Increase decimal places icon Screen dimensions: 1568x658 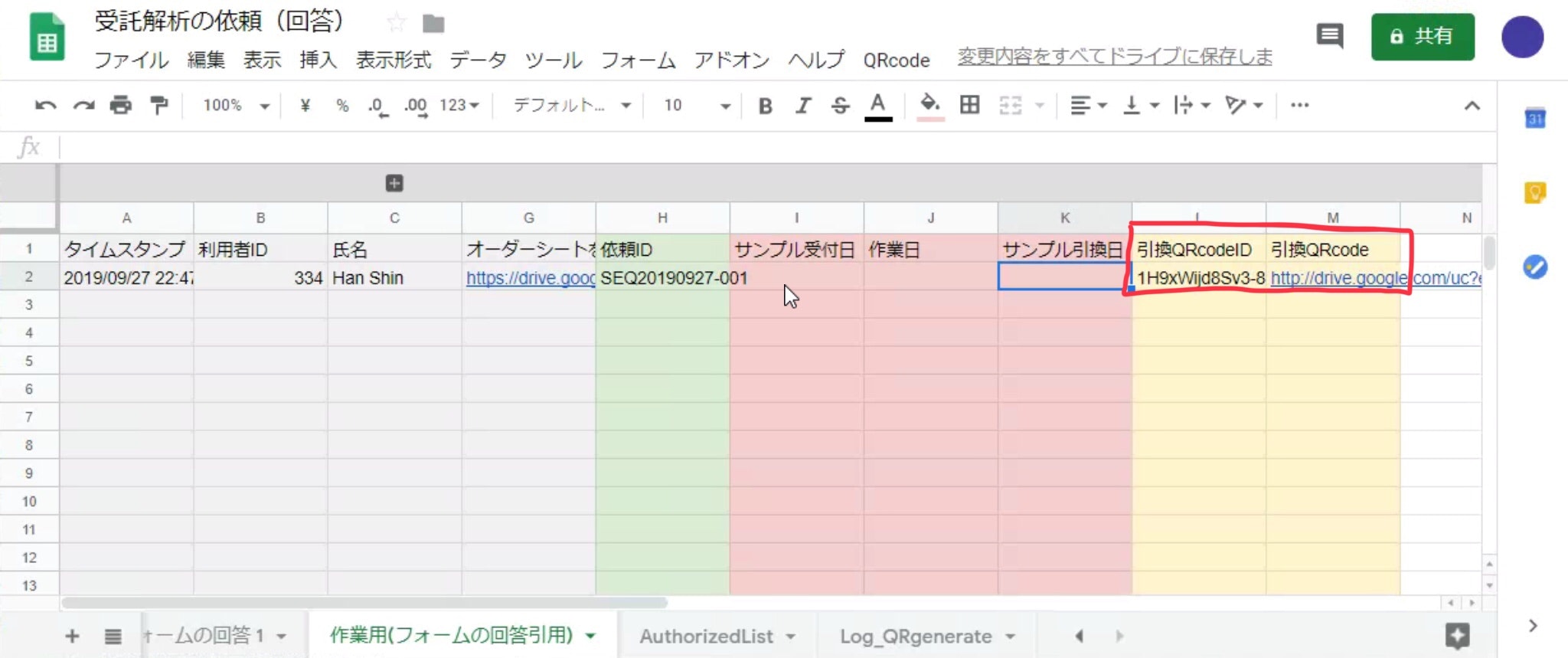(x=416, y=106)
